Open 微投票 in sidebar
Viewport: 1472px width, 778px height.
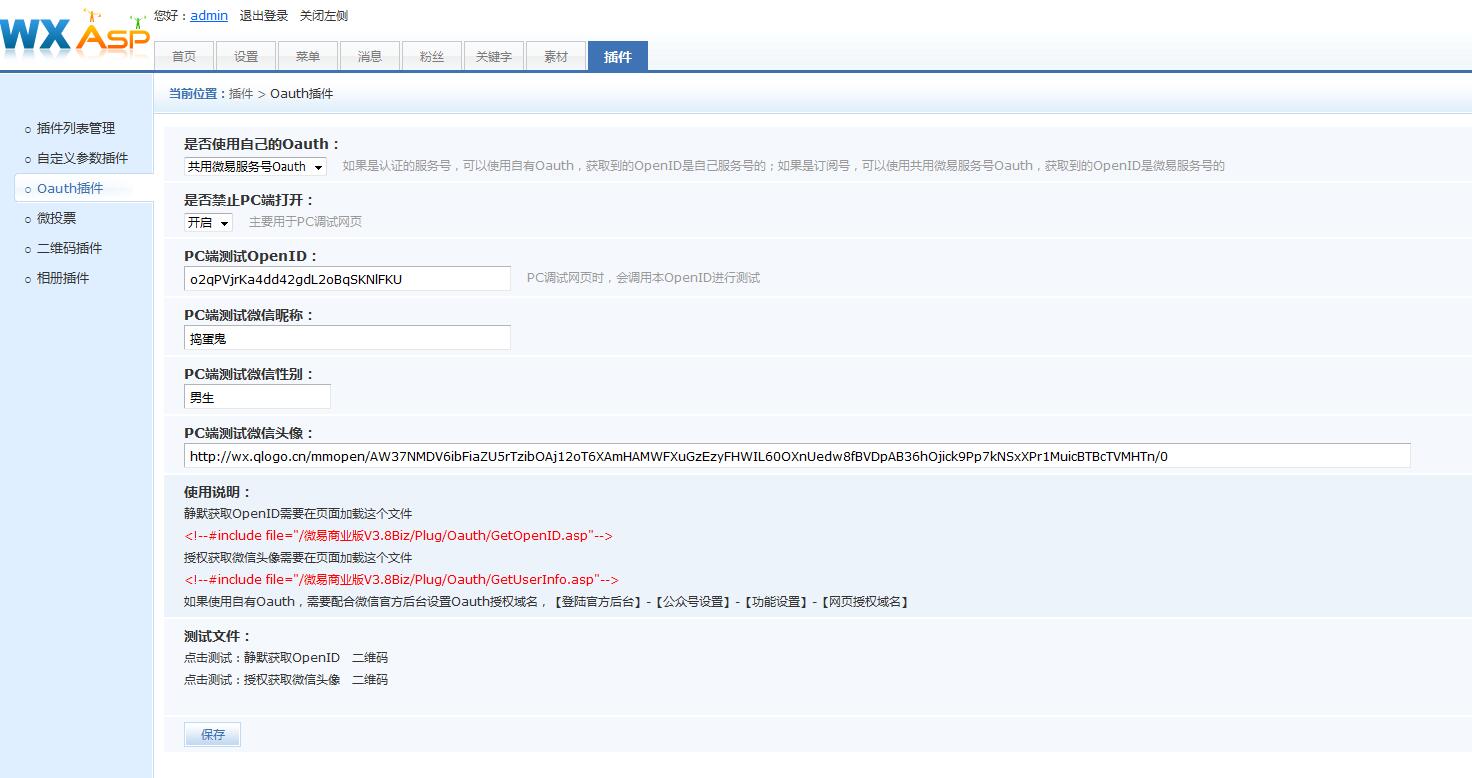coord(56,218)
